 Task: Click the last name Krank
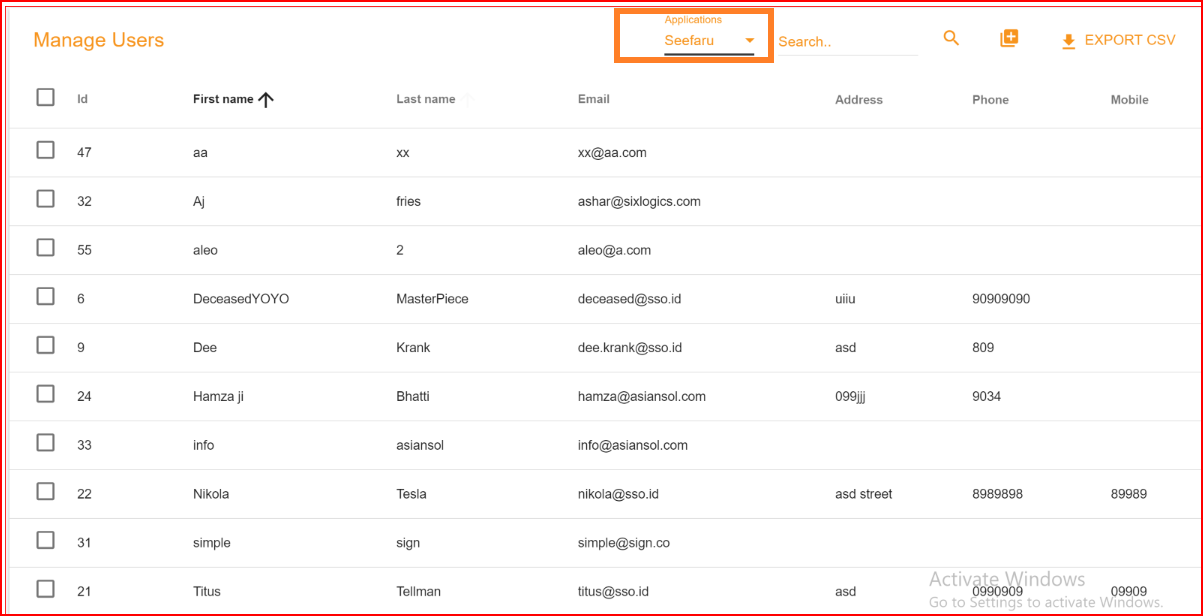(x=413, y=348)
